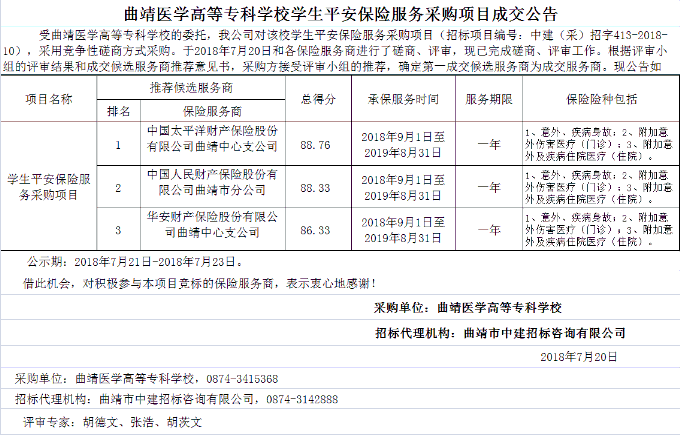Click phone number 0874-3415368
680x435 pixels.
click(242, 380)
